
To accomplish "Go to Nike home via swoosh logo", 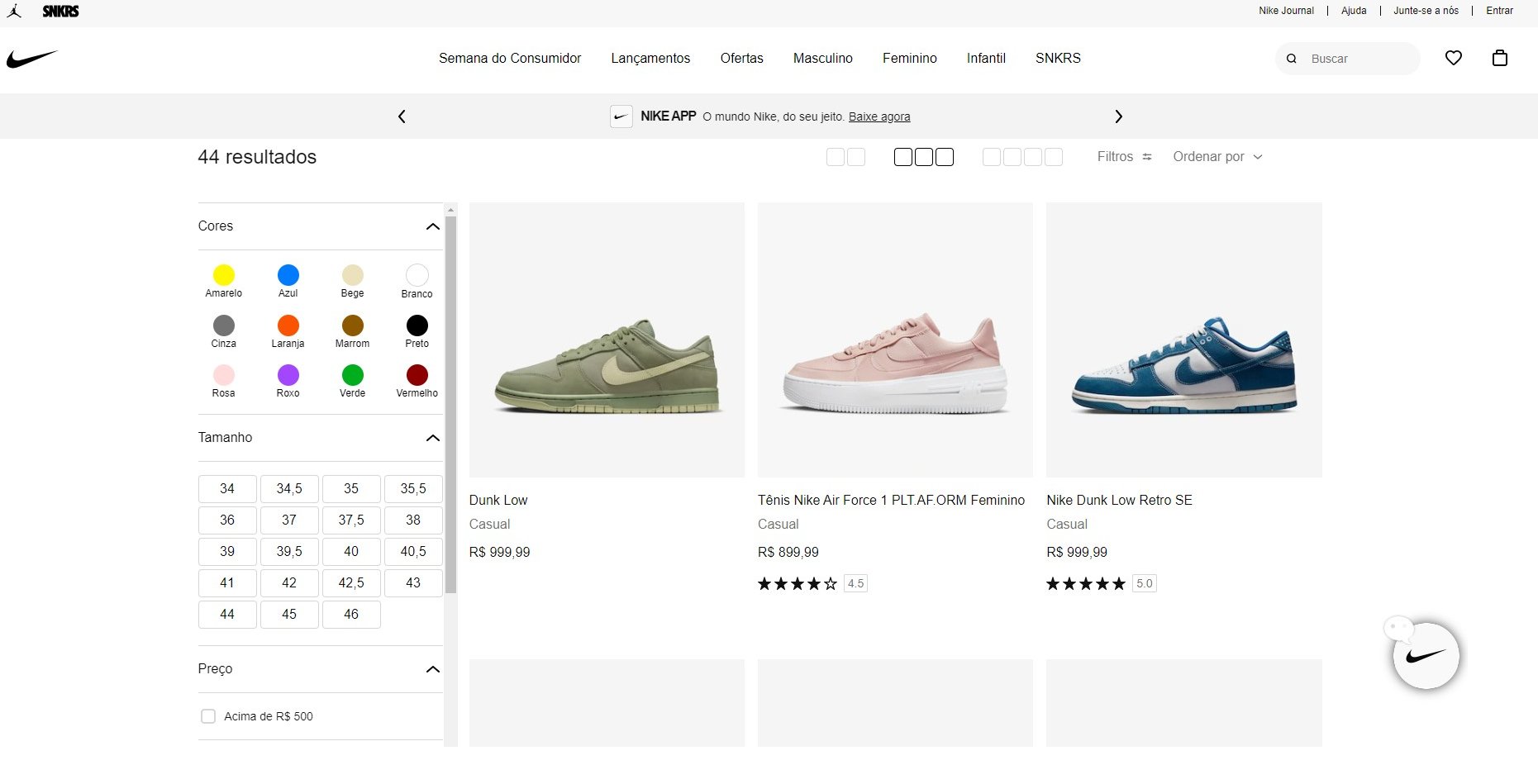I will (31, 59).
